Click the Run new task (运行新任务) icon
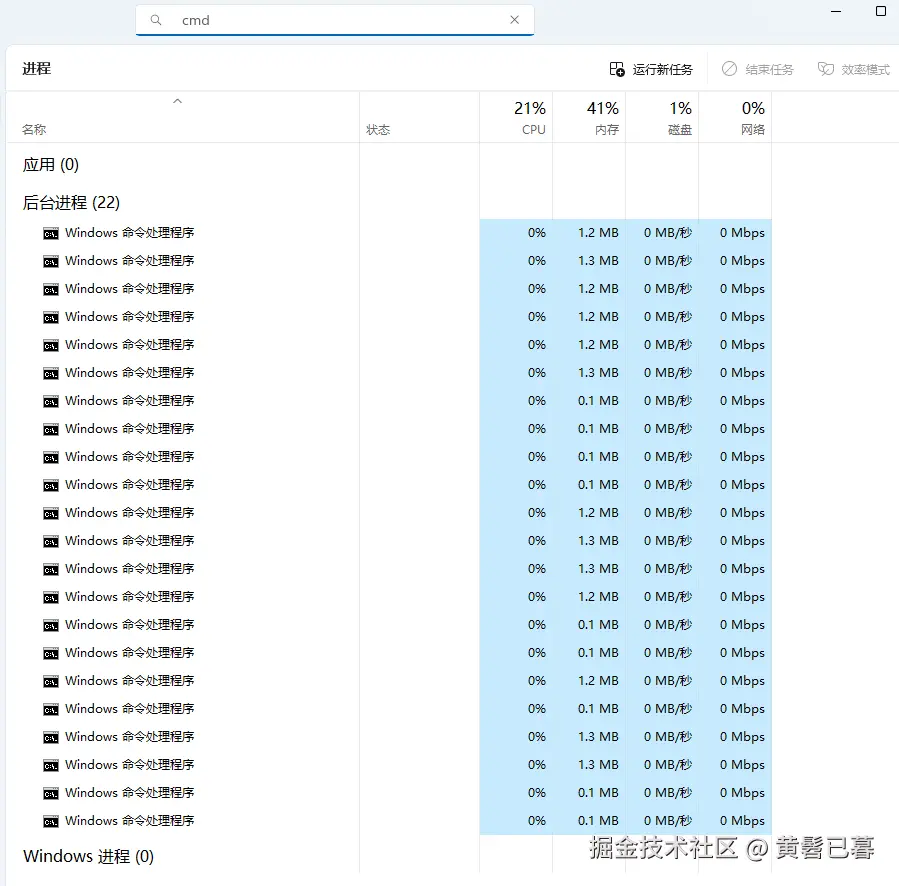 [618, 69]
